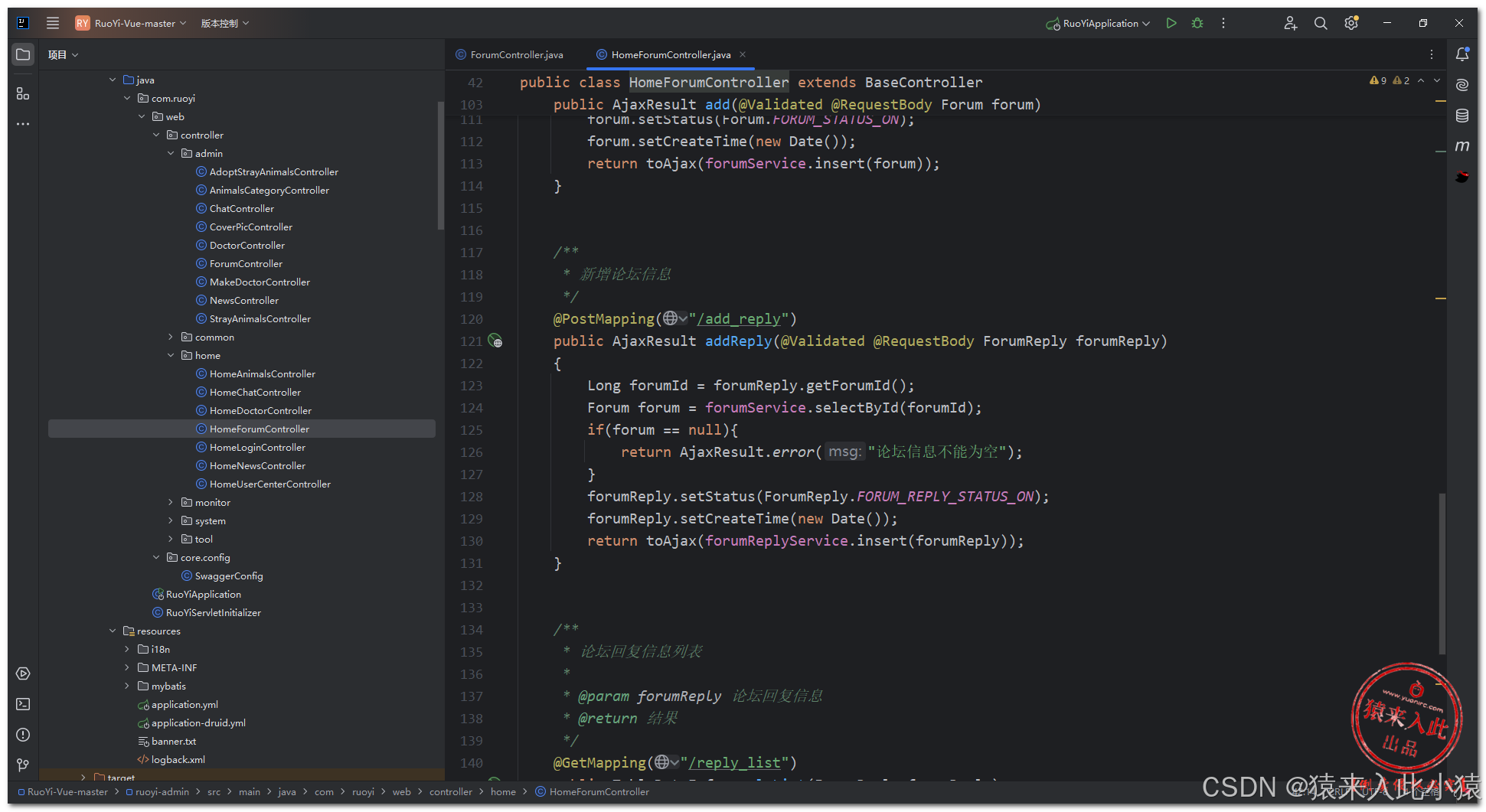
Task: Open the 版本控制 version control dropdown
Action: (225, 23)
